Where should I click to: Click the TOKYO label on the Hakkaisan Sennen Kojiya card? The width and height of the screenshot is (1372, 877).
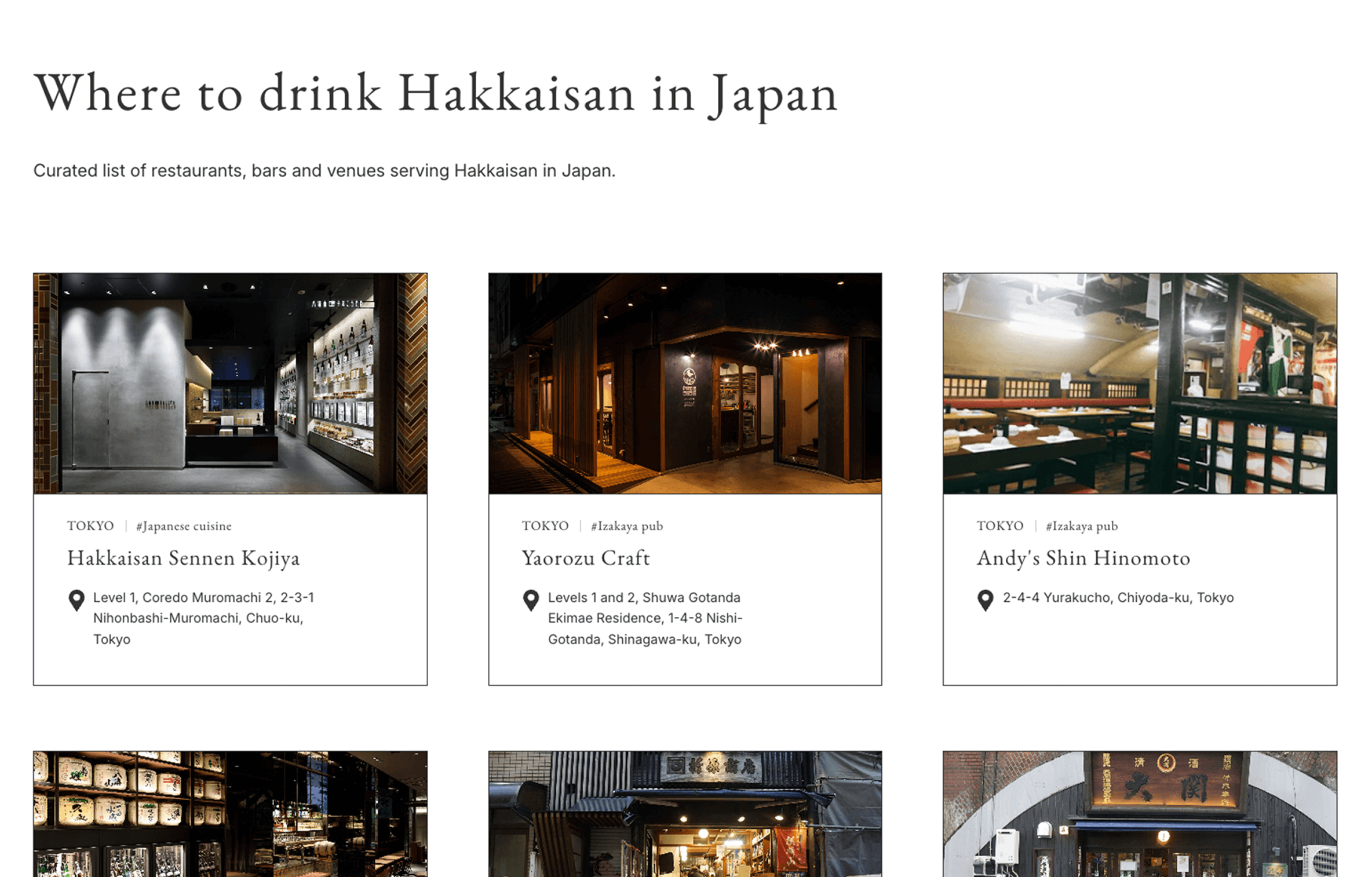[x=90, y=526]
